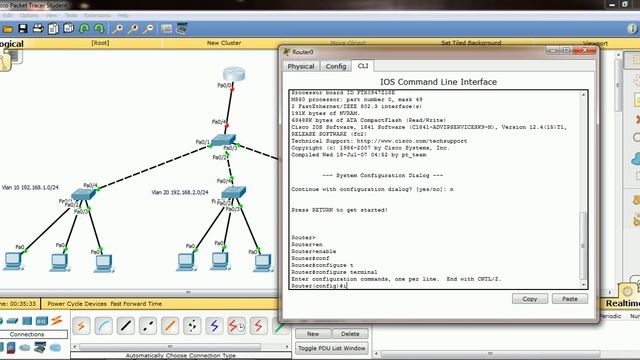Click the Copy toolbar icon
This screenshot has height=360, width=640.
point(53,29)
